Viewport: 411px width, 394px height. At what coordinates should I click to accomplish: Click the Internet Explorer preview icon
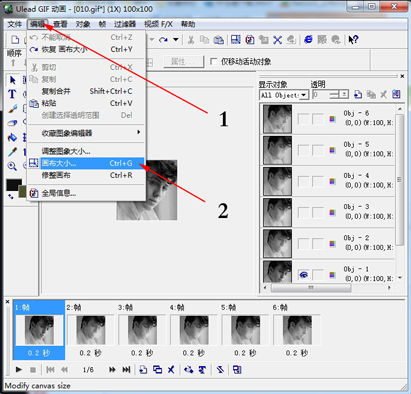[308, 40]
